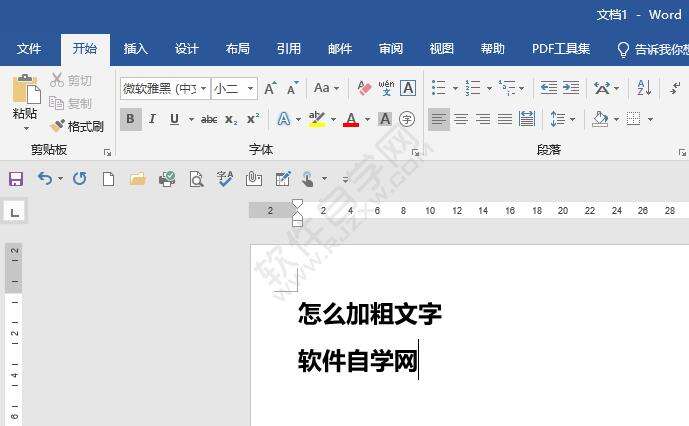Image resolution: width=689 pixels, height=426 pixels.
Task: Apply bulleted list
Action: pos(439,88)
